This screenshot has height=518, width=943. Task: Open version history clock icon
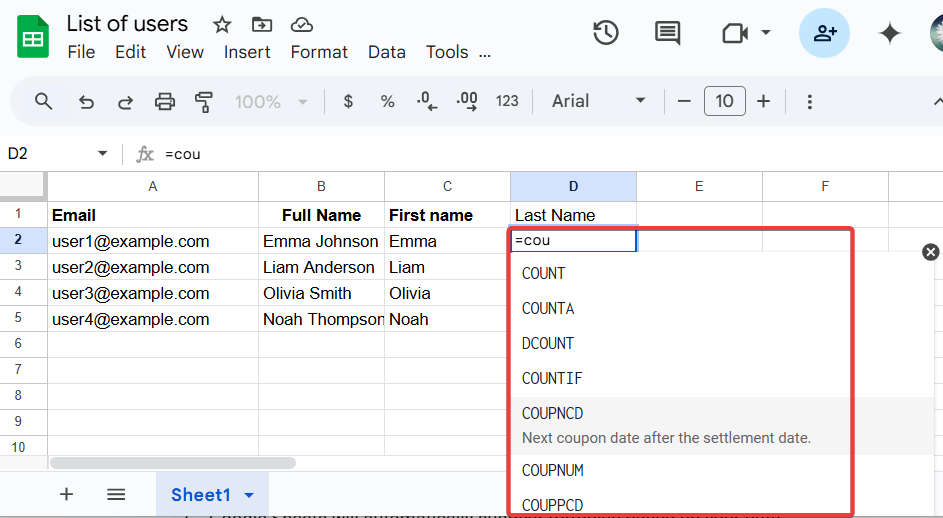(606, 32)
